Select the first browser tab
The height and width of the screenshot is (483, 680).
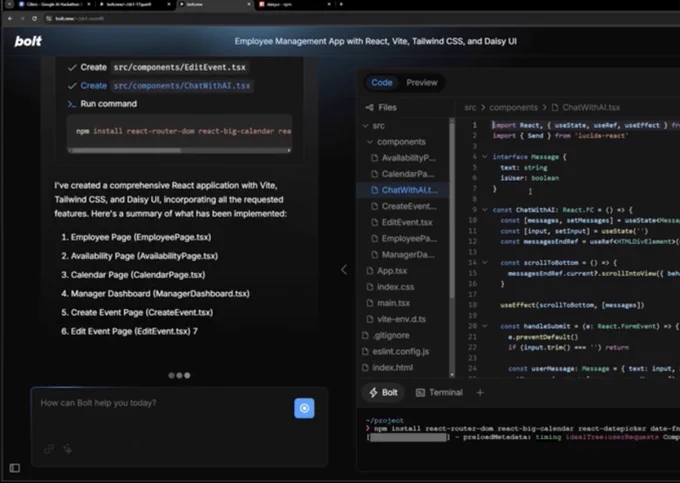(54, 4)
